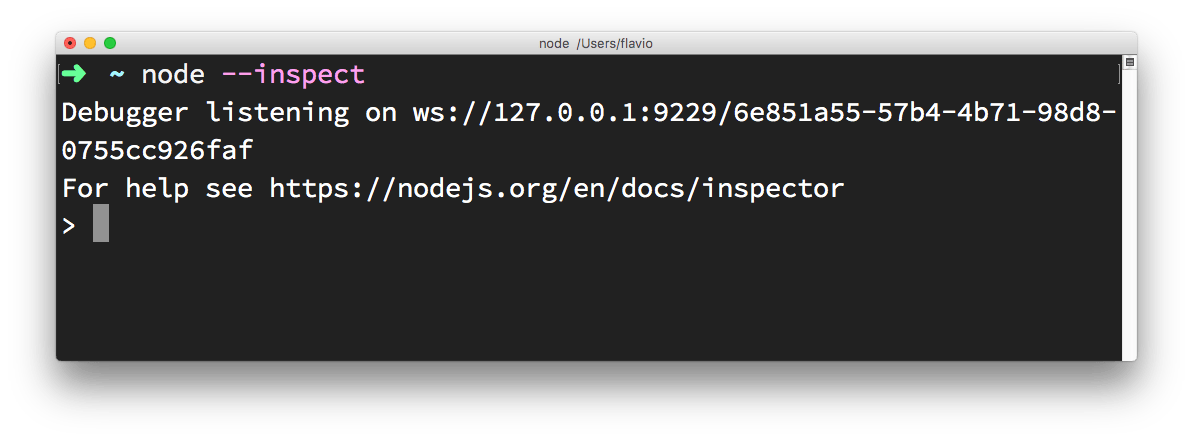Click the block cursor at the prompt

pos(101,224)
